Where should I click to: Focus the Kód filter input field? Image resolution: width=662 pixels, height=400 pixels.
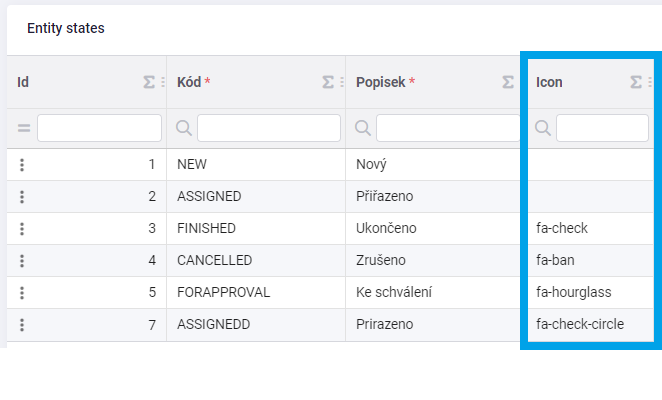coord(269,128)
